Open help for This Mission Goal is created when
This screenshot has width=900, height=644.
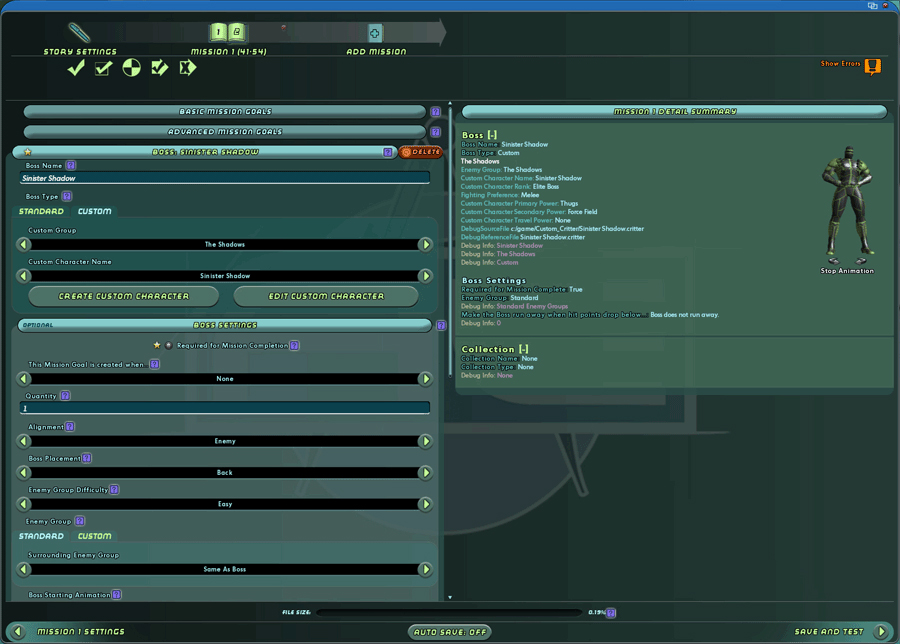[x=154, y=364]
